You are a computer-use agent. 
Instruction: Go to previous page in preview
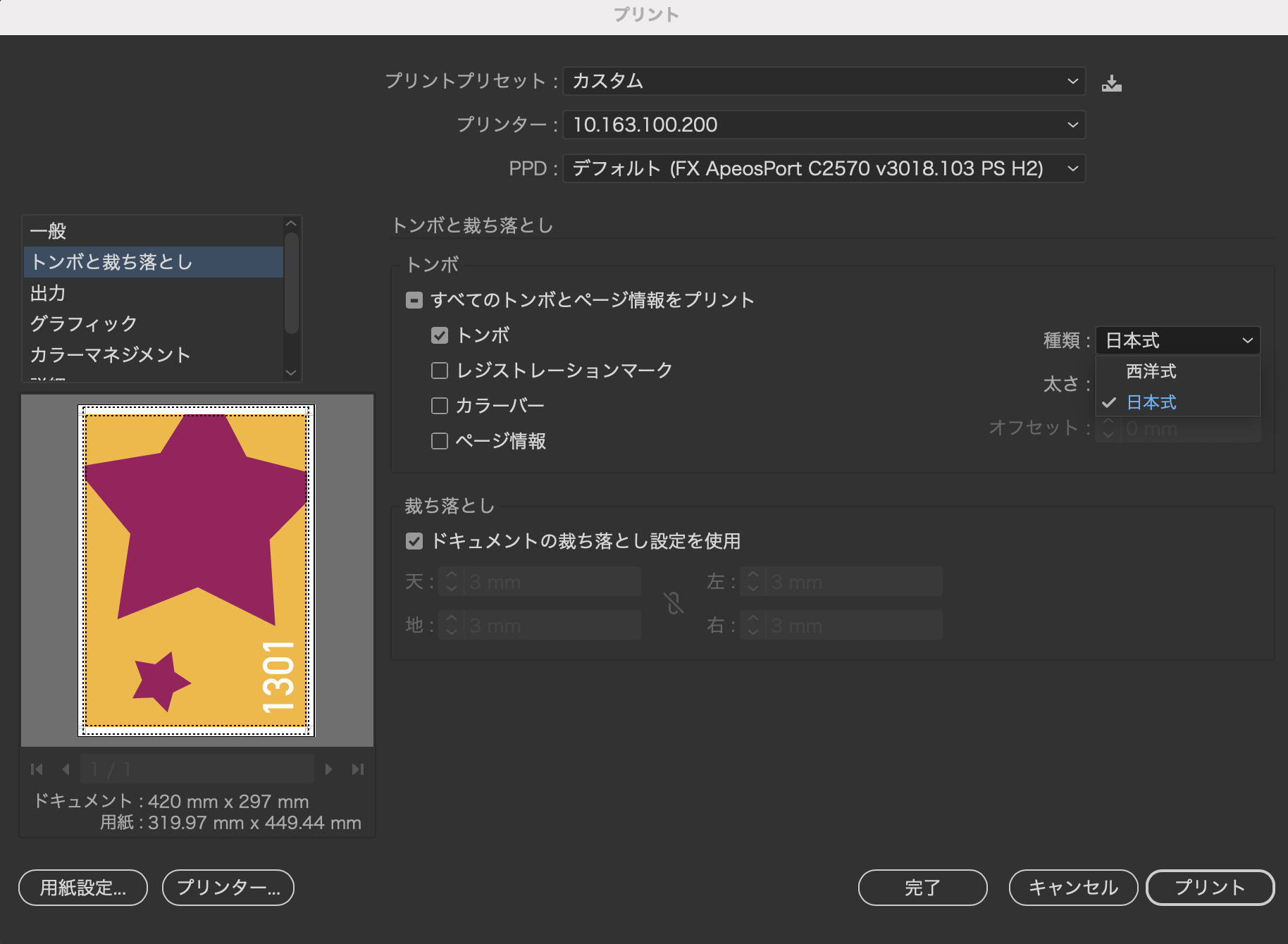66,769
